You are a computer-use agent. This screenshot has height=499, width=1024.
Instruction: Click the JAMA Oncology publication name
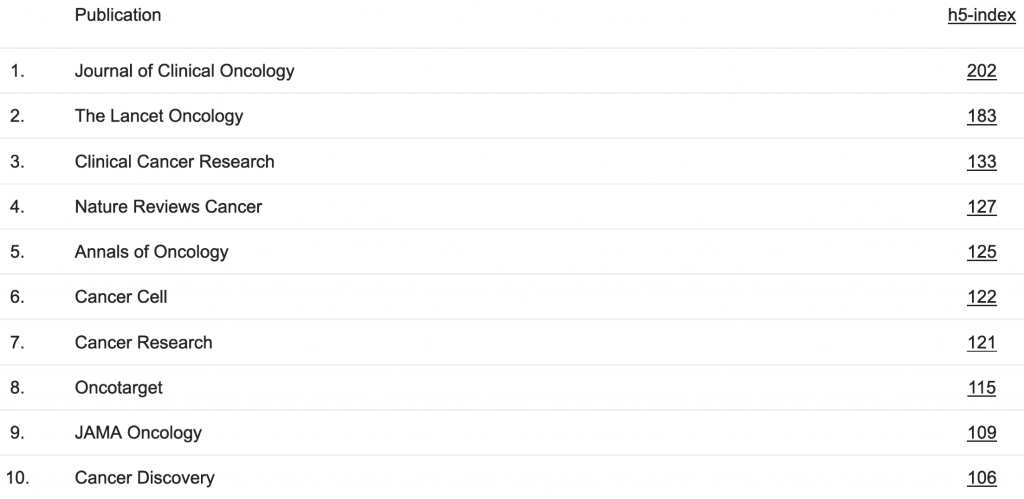[138, 433]
